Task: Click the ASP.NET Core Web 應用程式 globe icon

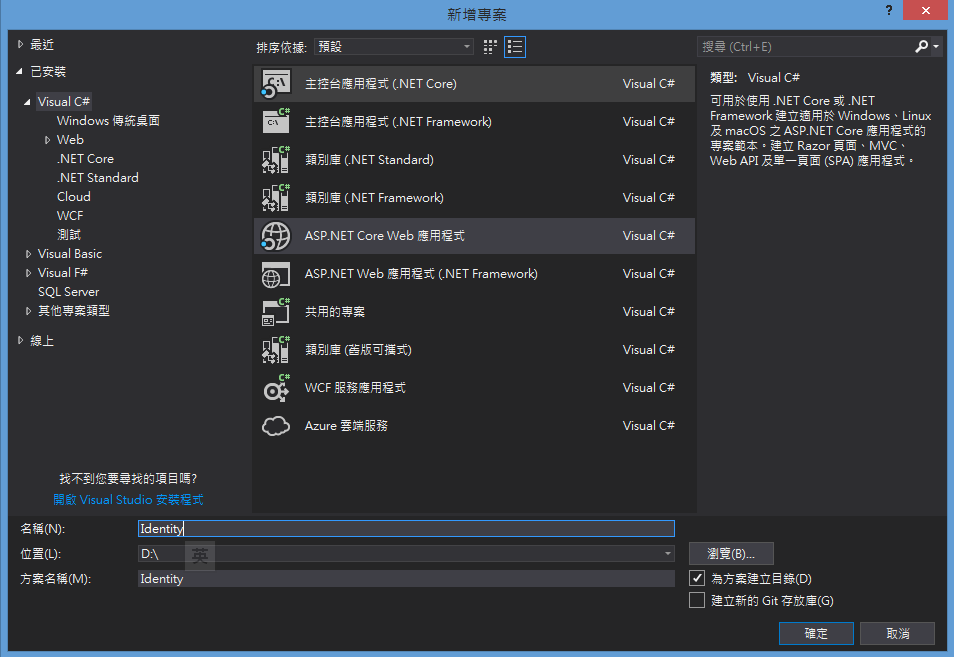Action: [276, 235]
